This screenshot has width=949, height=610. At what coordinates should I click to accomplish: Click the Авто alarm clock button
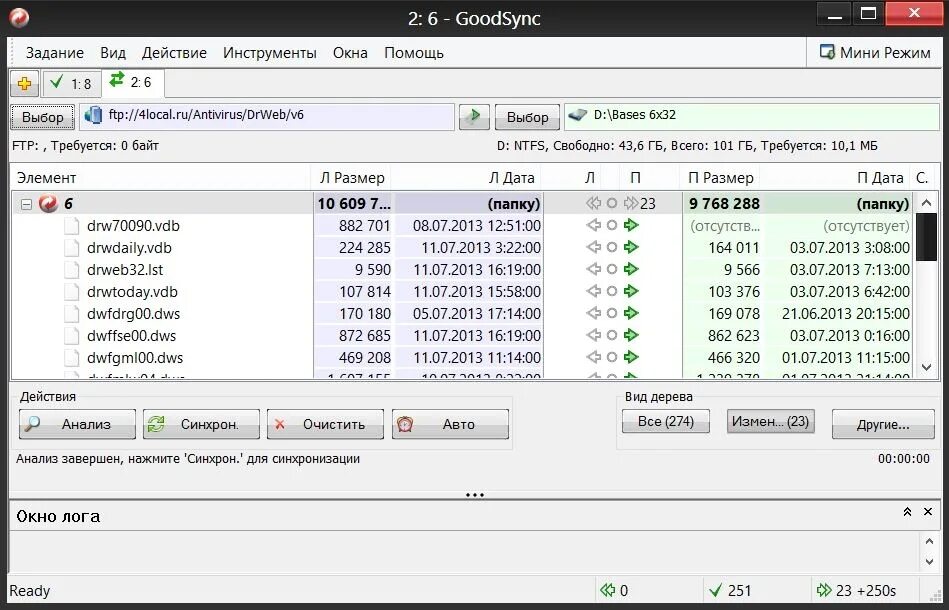click(450, 424)
